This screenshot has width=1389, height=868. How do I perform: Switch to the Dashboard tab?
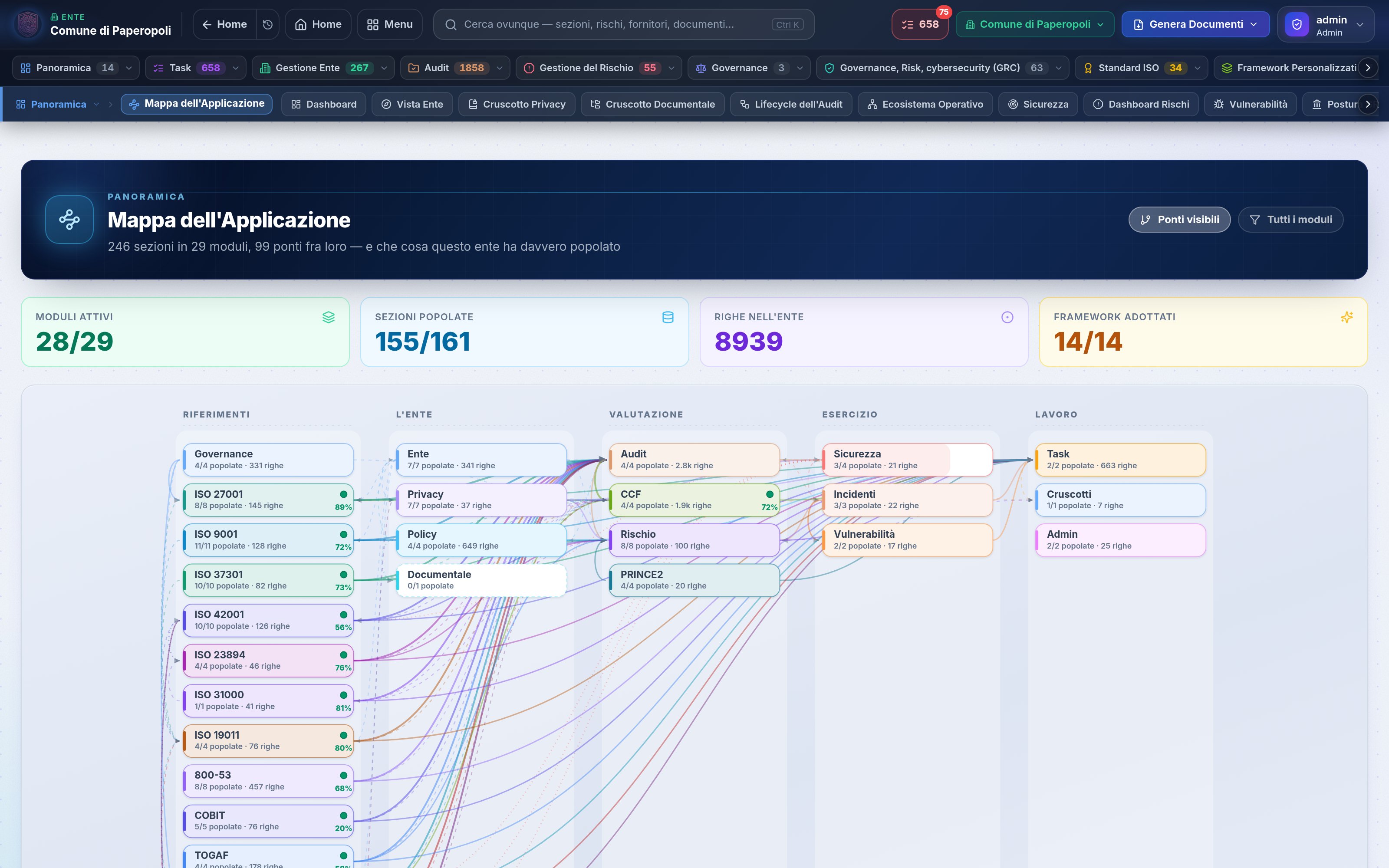click(324, 104)
